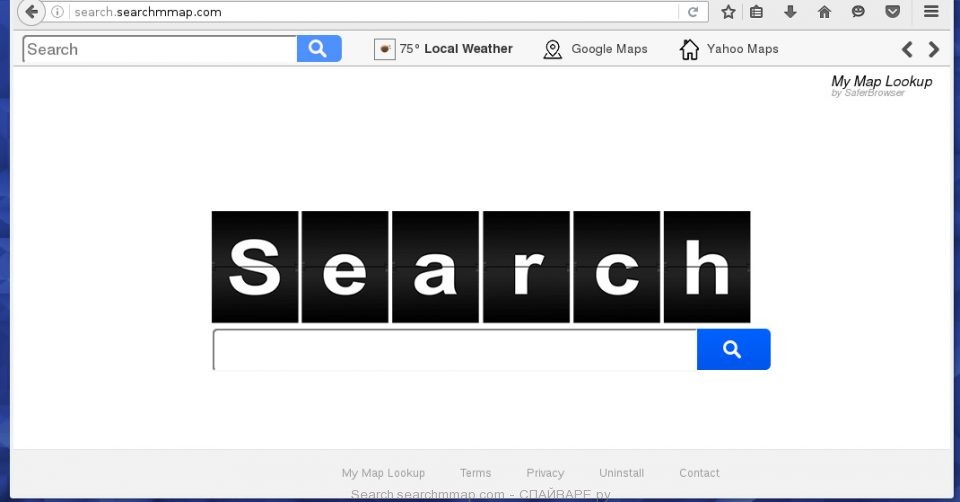Screen dimensions: 960x502
Task: Reload the page with the refresh icon
Action: [692, 12]
